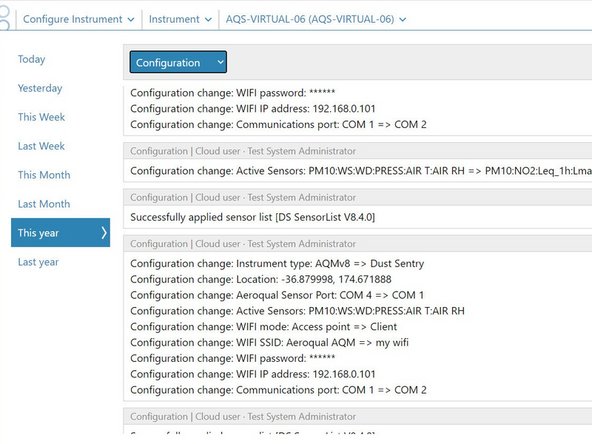592x444 pixels.
Task: Click 'WIFI SSID: Aeroqual AQM => my wifi' line
Action: (x=269, y=343)
